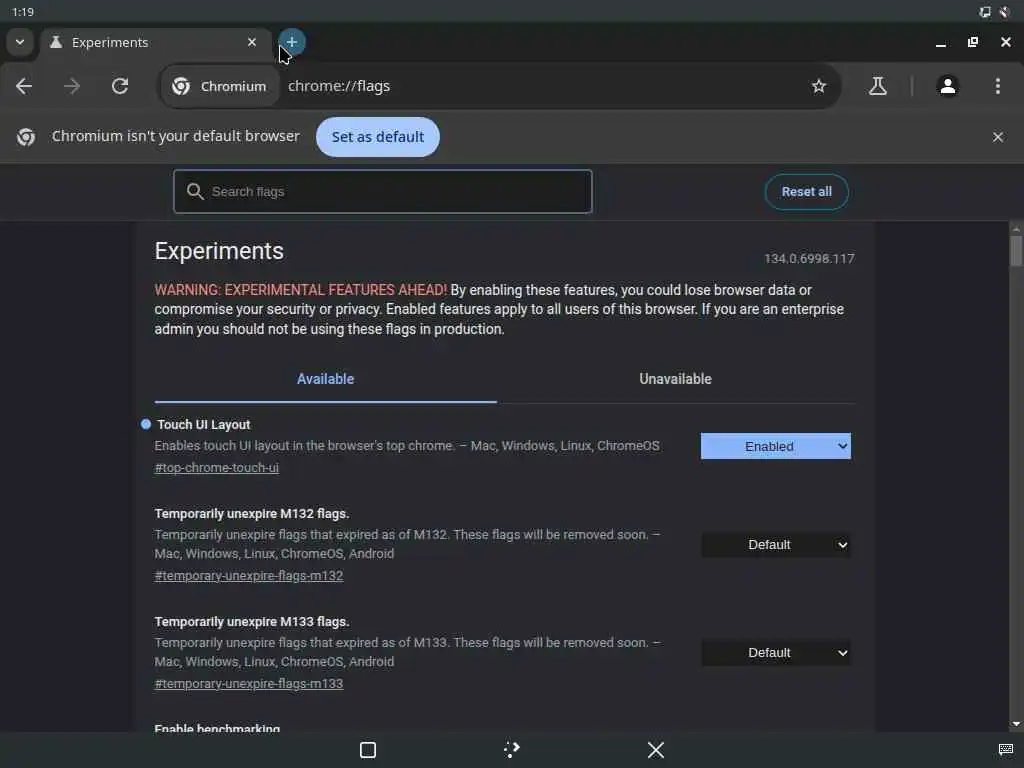This screenshot has width=1024, height=768.
Task: Select the Experiments browser tab
Action: [x=156, y=43]
